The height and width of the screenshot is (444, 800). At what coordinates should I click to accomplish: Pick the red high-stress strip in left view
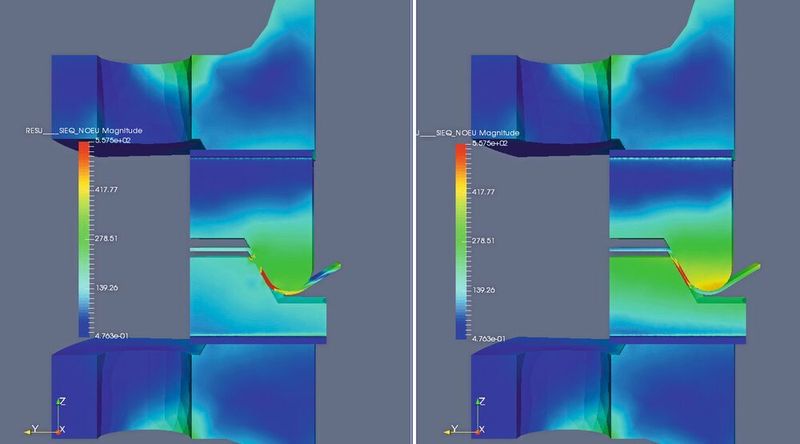tap(269, 280)
